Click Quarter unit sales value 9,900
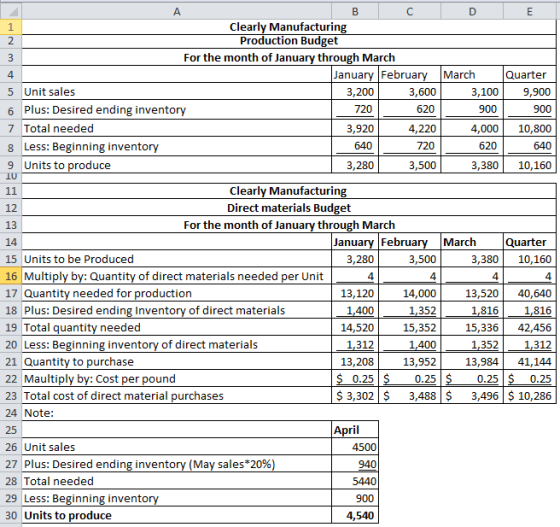This screenshot has width=560, height=527. click(537, 92)
